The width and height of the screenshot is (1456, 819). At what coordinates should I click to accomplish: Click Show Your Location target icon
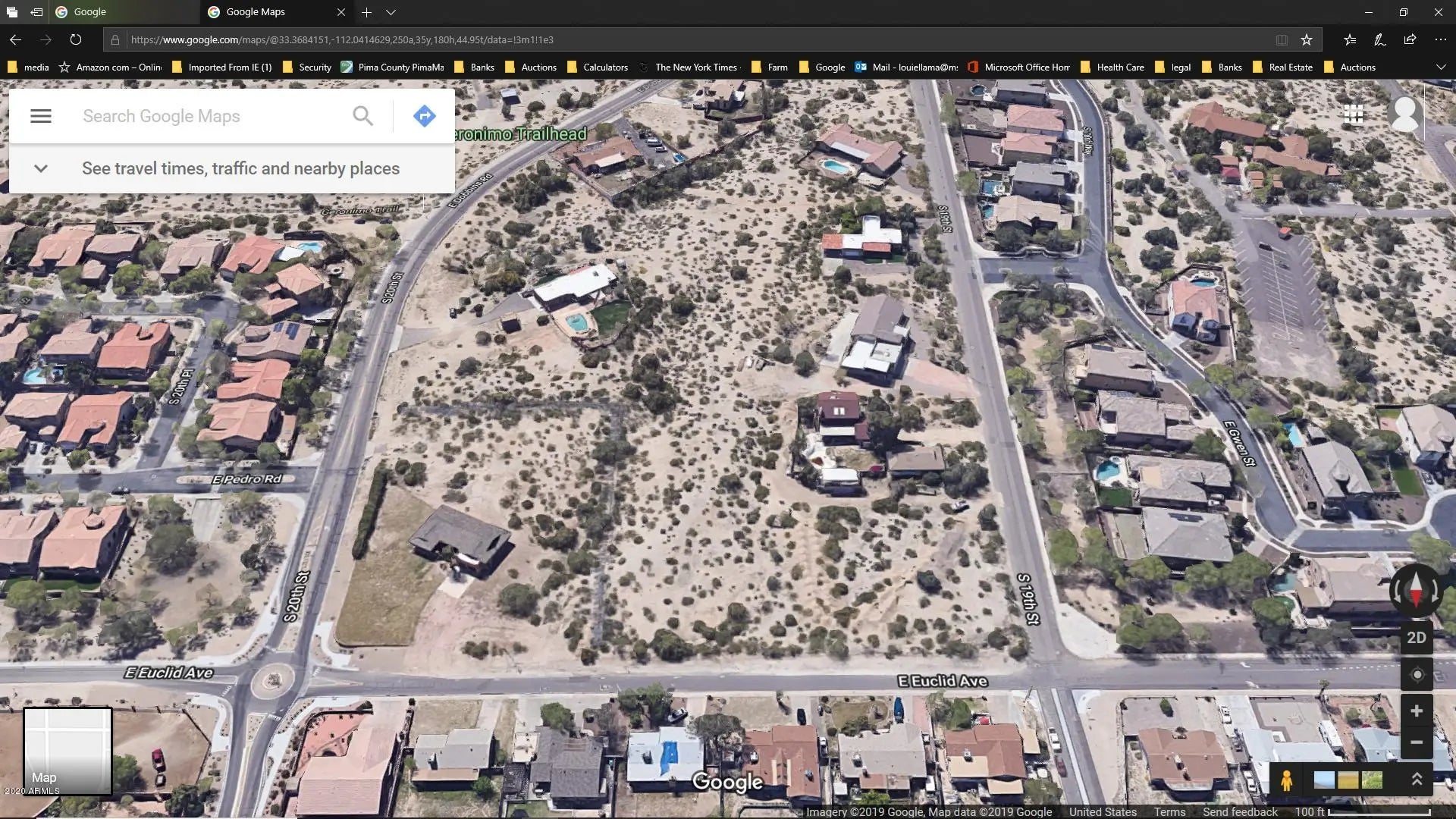pyautogui.click(x=1417, y=675)
